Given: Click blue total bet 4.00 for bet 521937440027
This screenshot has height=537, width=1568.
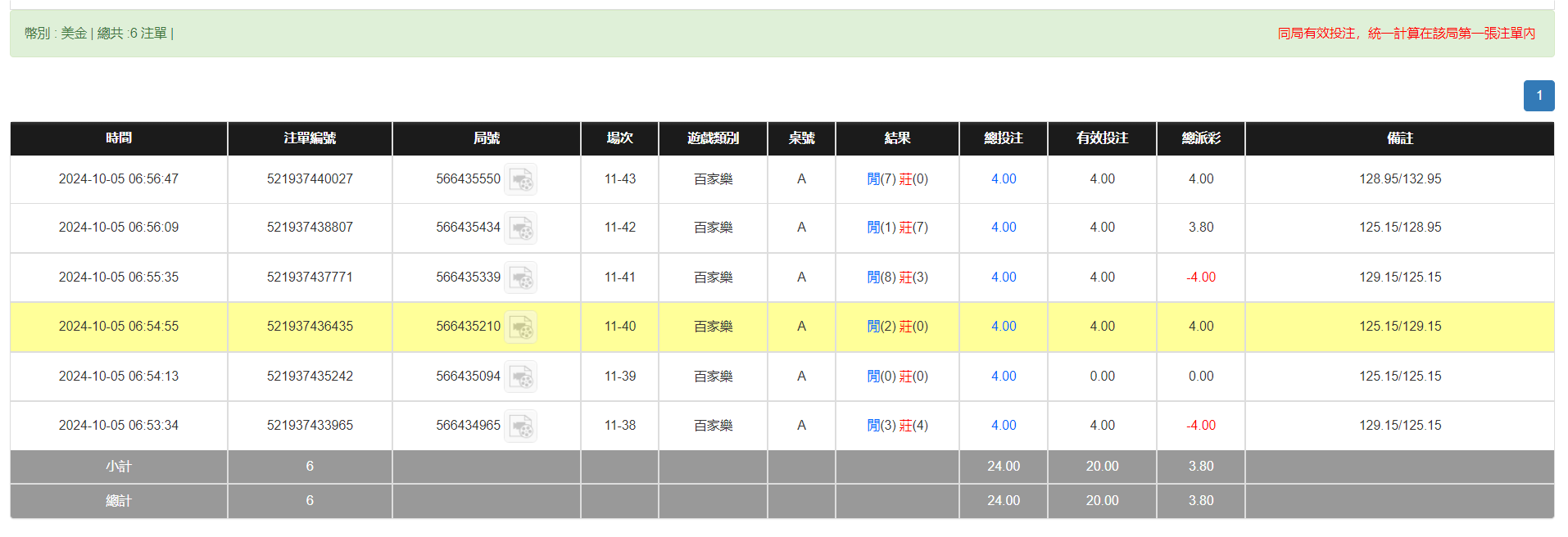Looking at the screenshot, I should tap(1003, 178).
